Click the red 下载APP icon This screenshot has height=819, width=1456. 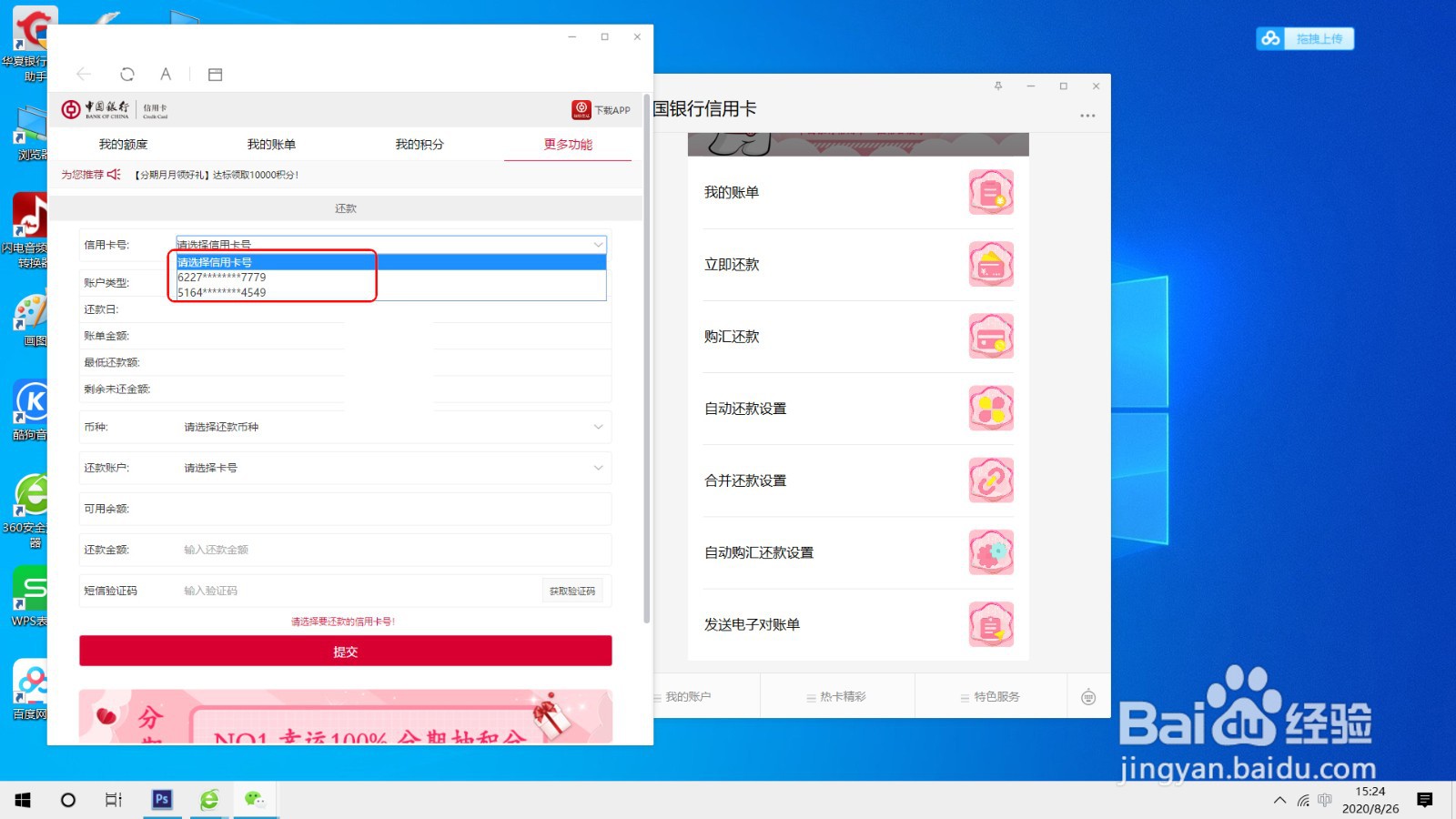[x=581, y=109]
